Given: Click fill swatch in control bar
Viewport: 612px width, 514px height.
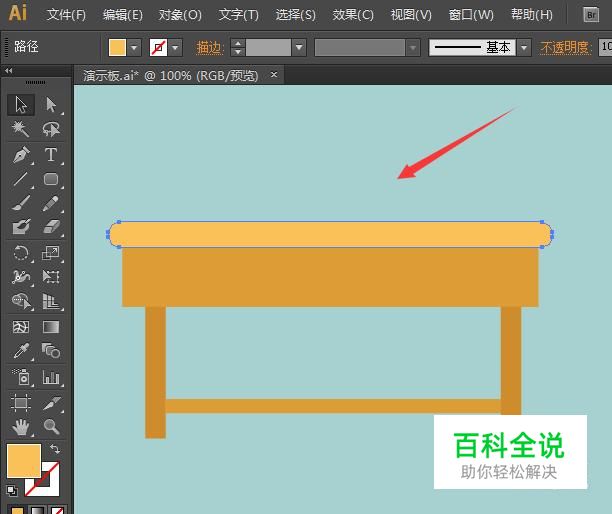Looking at the screenshot, I should click(117, 48).
